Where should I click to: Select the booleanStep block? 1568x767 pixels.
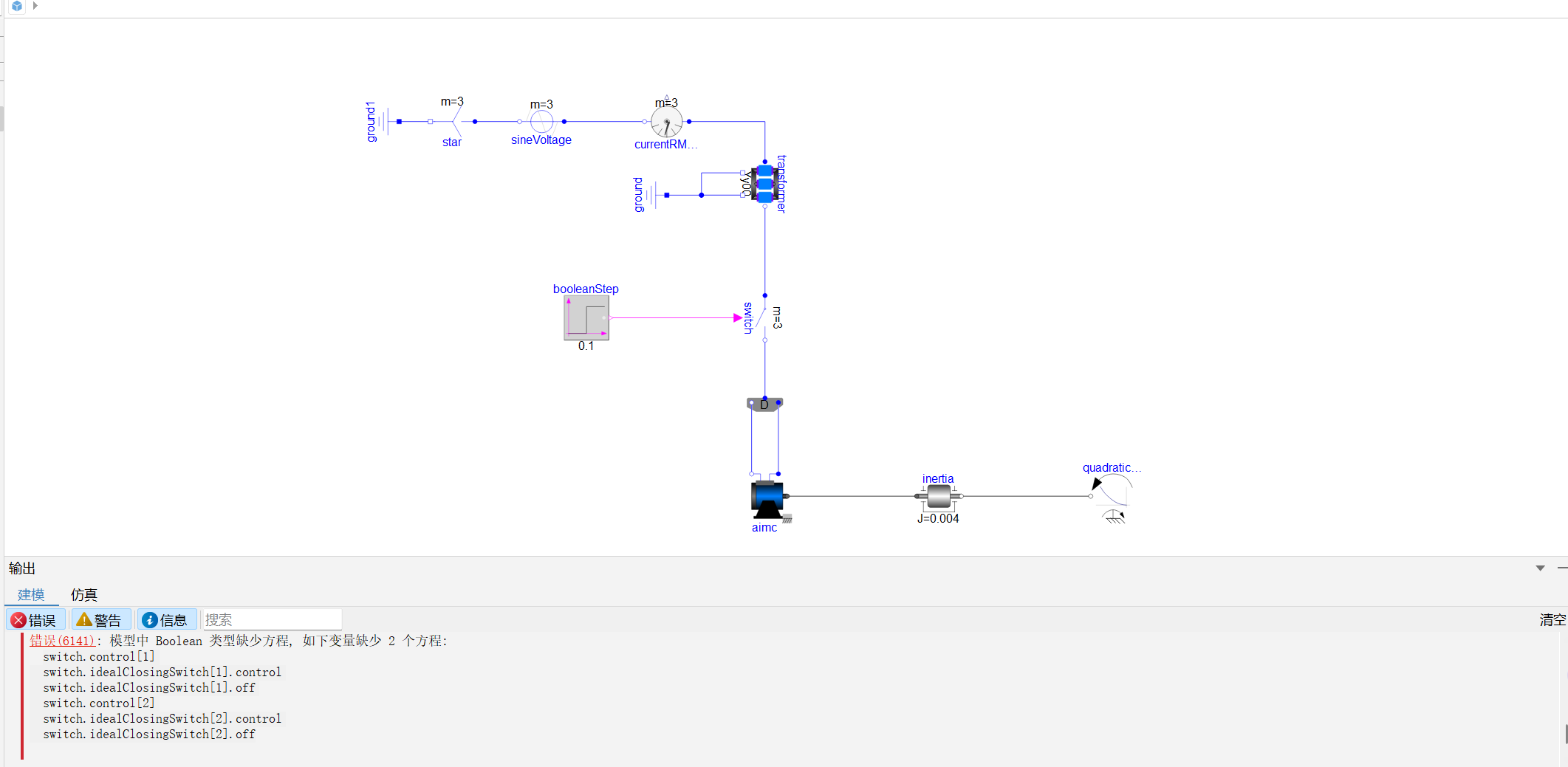tap(586, 318)
